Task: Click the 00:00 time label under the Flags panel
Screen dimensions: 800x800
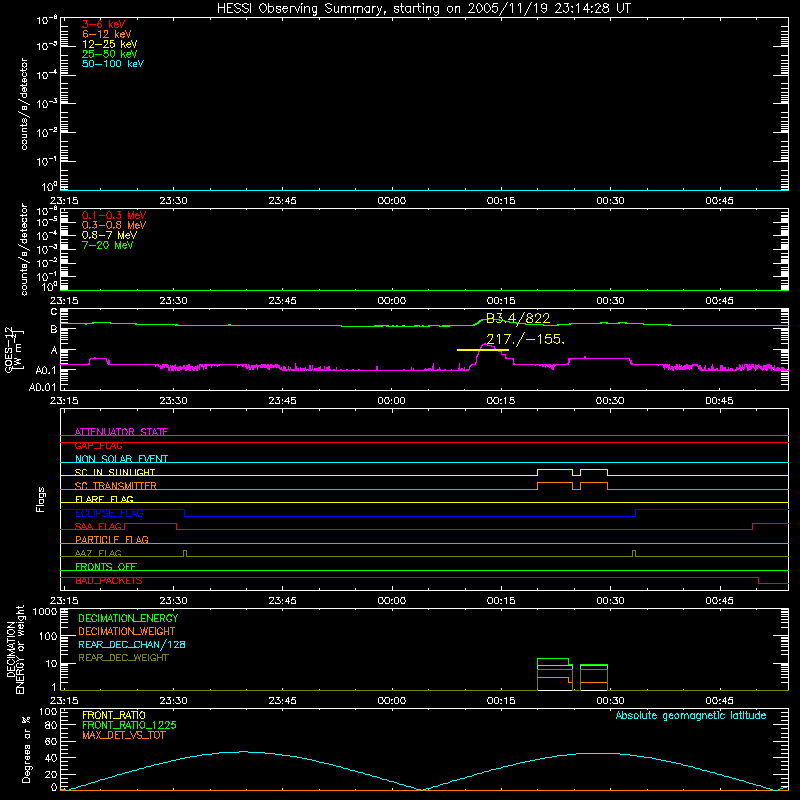Action: (x=391, y=601)
